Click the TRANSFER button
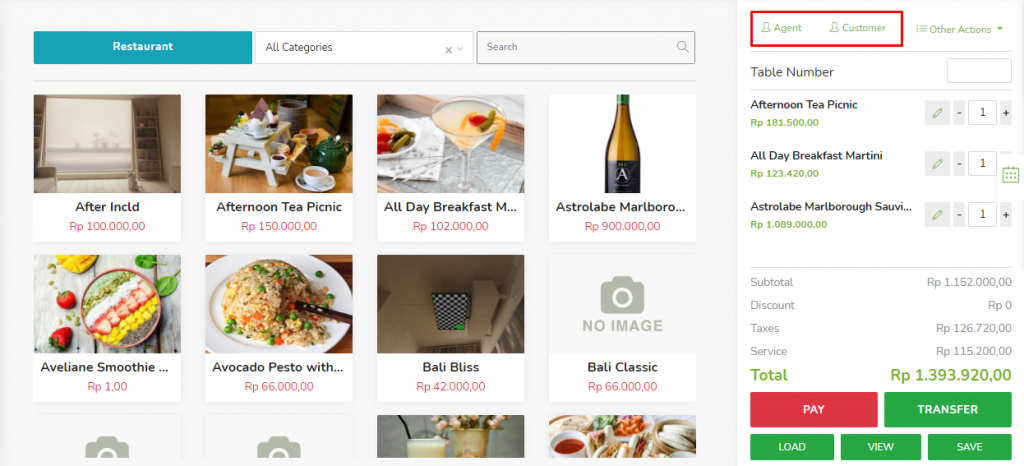1024x466 pixels. (x=947, y=409)
